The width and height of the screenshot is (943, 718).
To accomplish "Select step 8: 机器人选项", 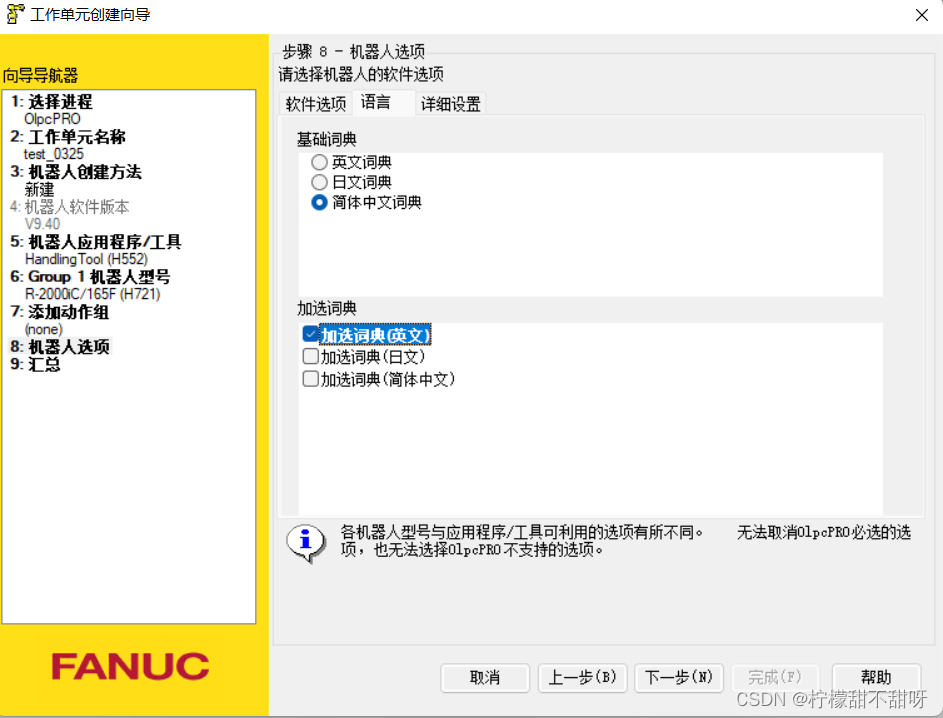I will click(60, 347).
